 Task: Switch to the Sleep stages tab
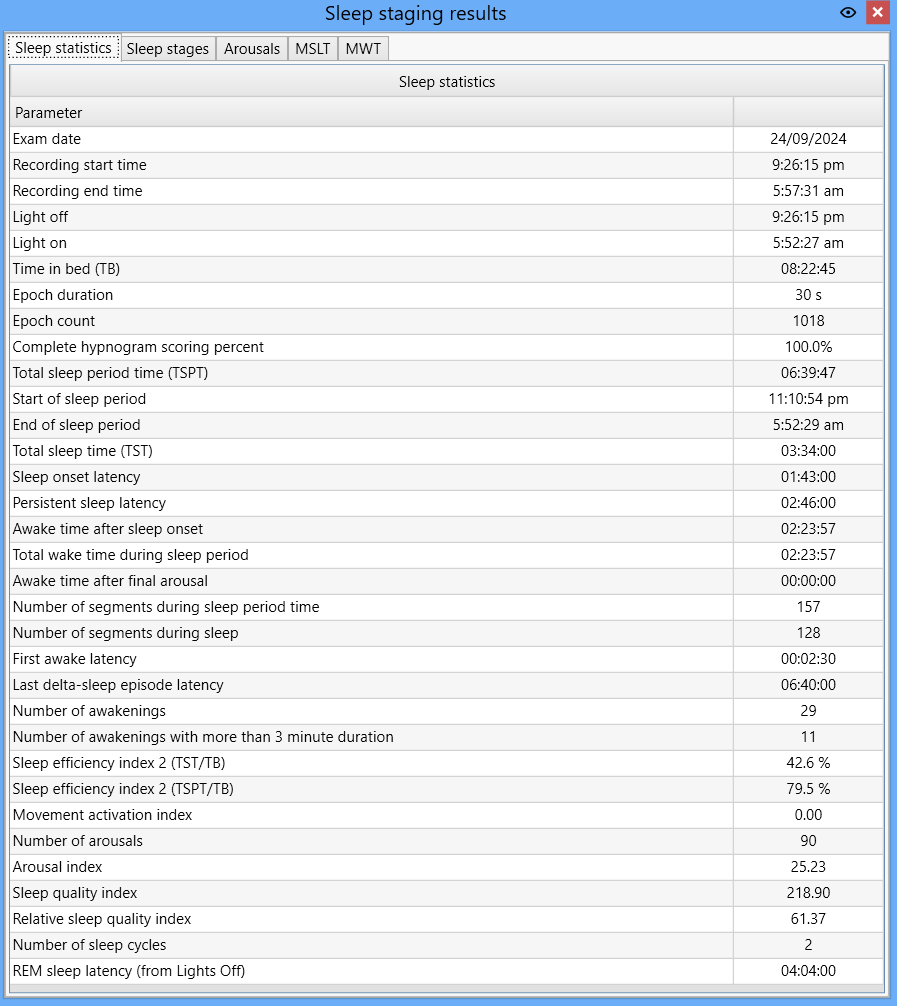[x=167, y=49]
